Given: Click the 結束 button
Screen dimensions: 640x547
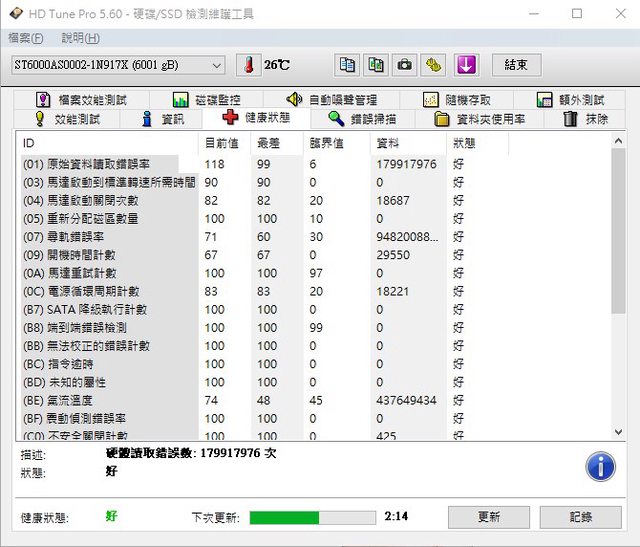Looking at the screenshot, I should point(516,65).
